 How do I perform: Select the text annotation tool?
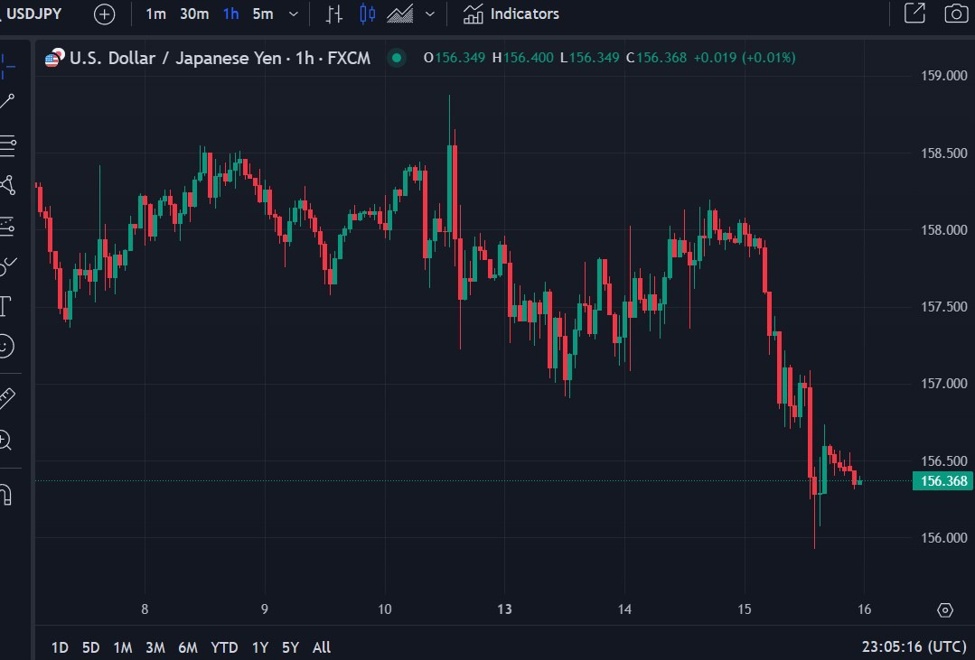[x=5, y=305]
